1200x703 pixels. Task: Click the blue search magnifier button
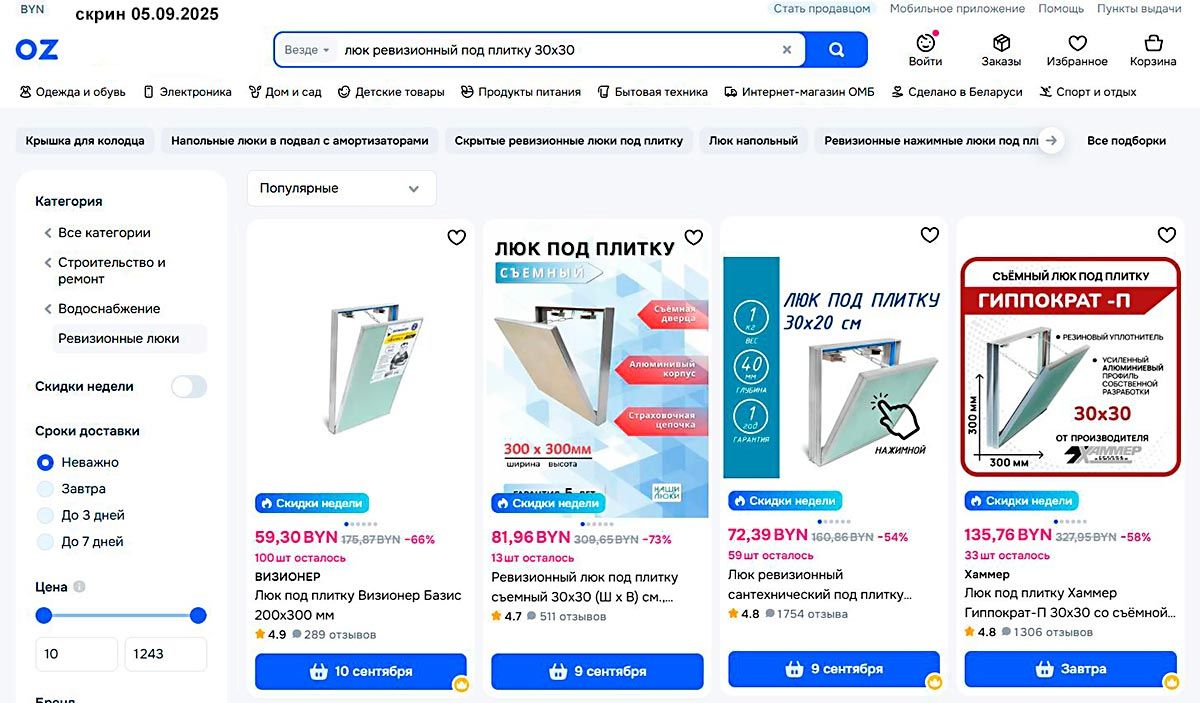pyautogui.click(x=836, y=50)
